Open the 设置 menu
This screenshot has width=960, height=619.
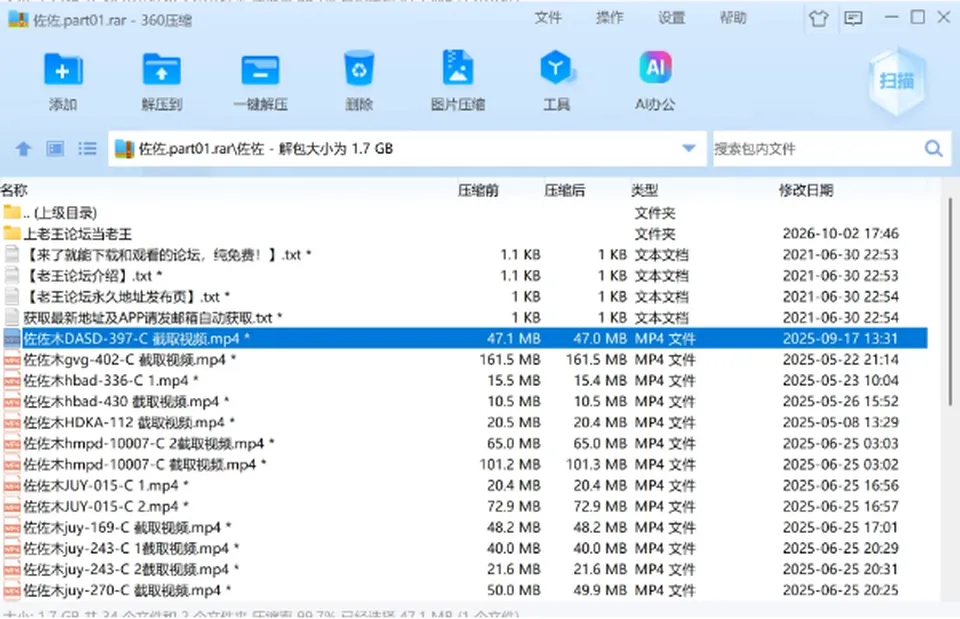pyautogui.click(x=672, y=18)
